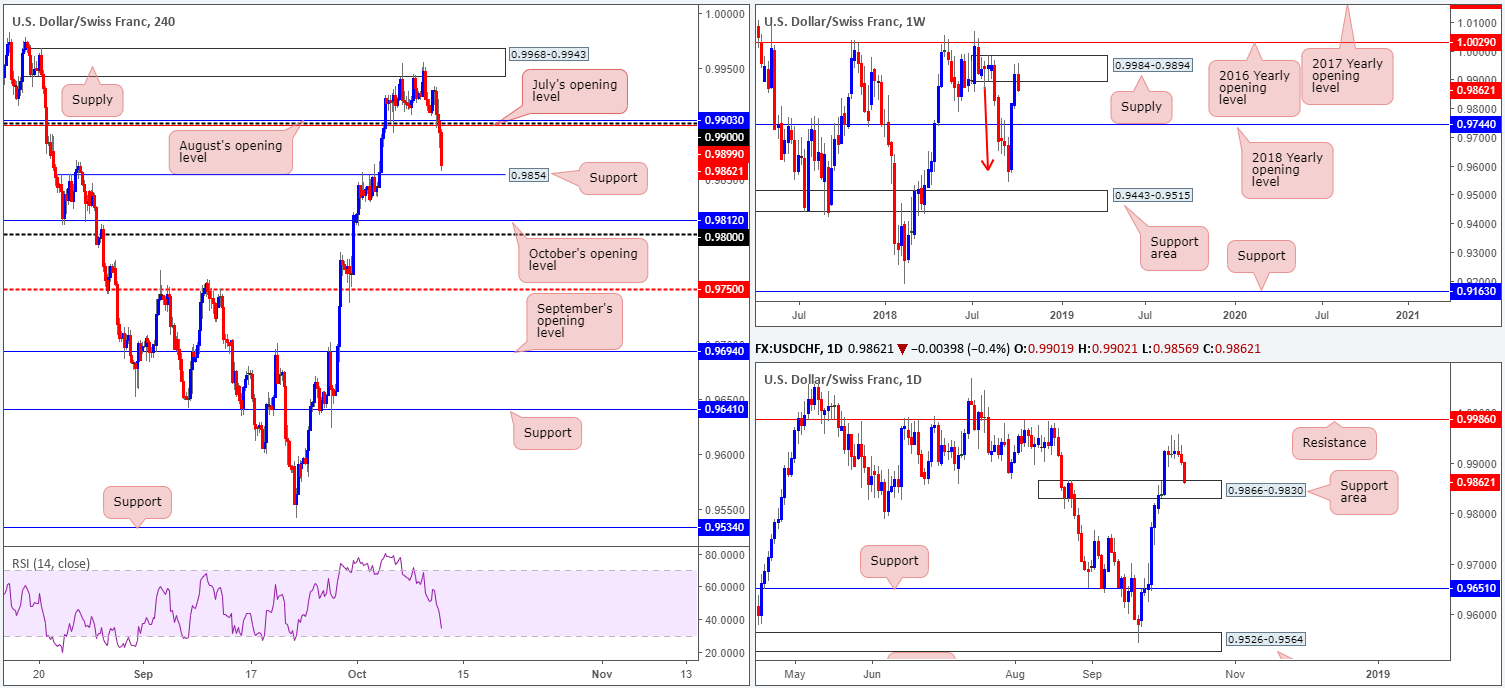This screenshot has height=688, width=1505.
Task: Click 'Nov' on the 240 chart time axis
Action: (x=603, y=674)
